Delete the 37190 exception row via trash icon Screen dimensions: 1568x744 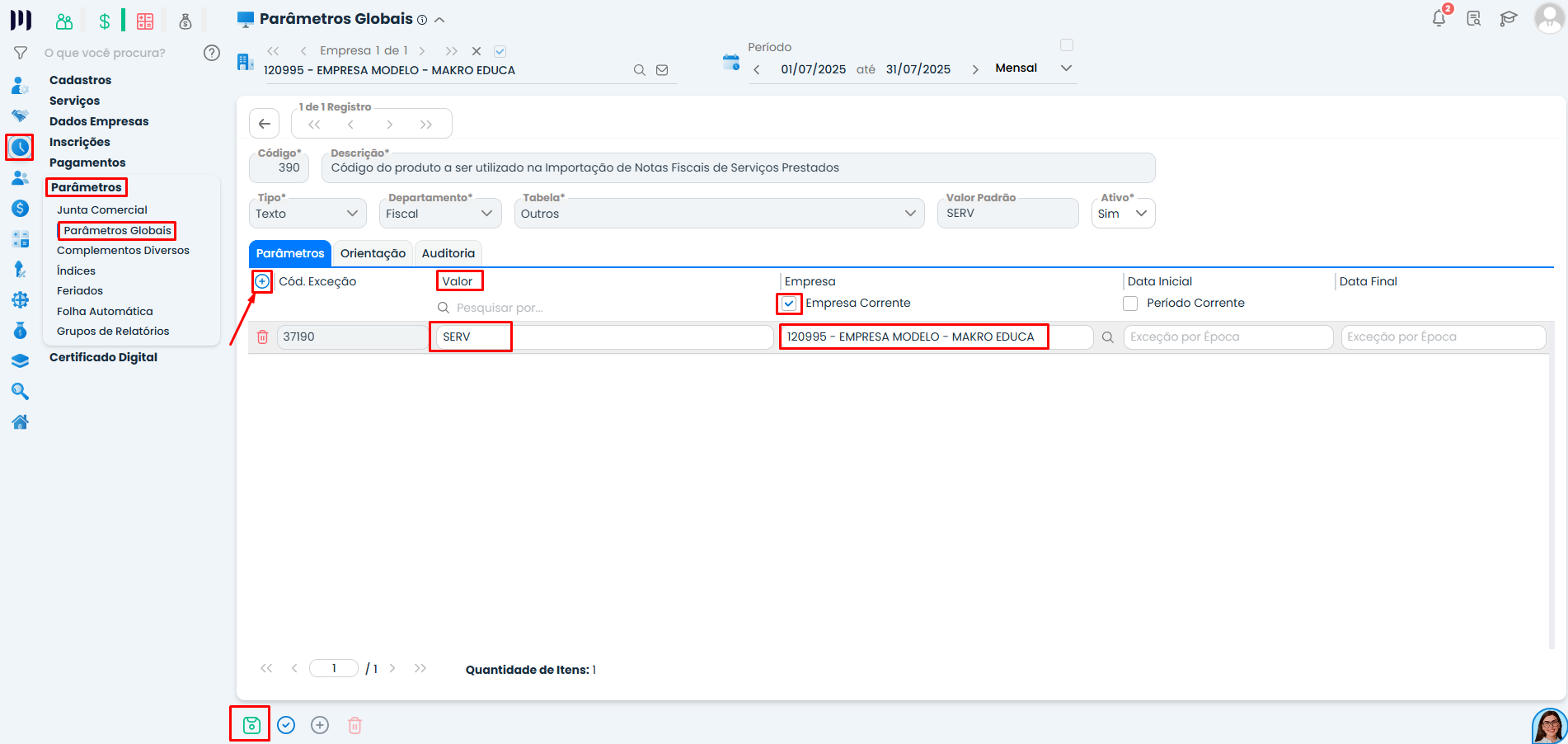[262, 337]
